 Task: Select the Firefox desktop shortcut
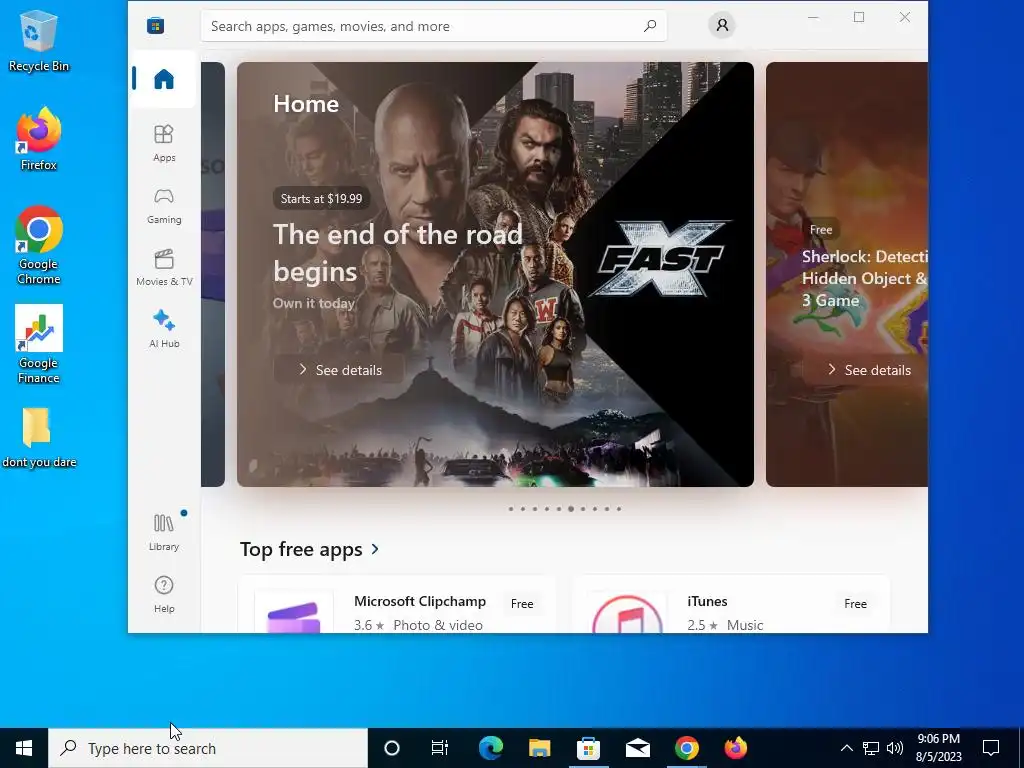pos(39,139)
